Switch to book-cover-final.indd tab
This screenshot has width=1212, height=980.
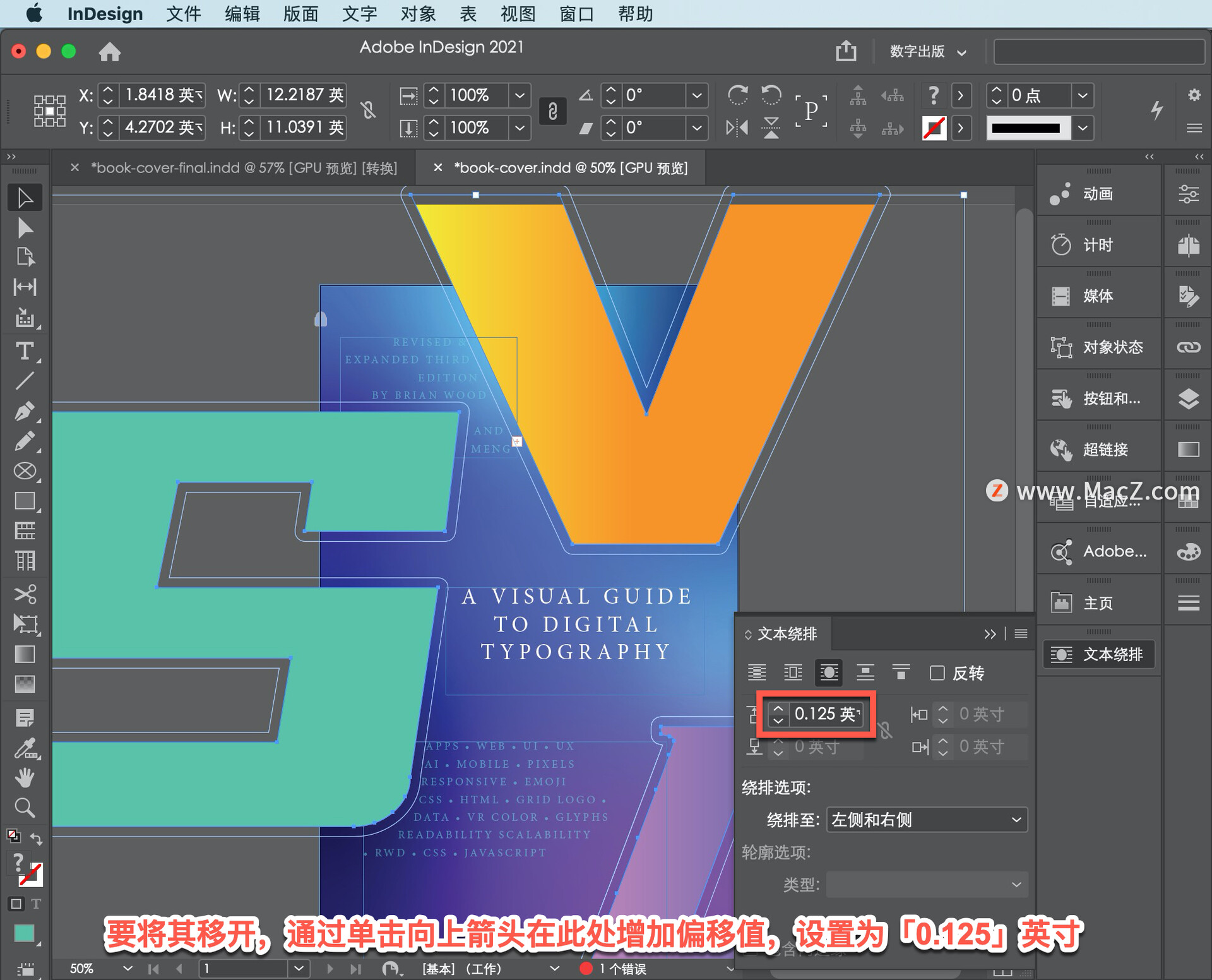pos(243,168)
